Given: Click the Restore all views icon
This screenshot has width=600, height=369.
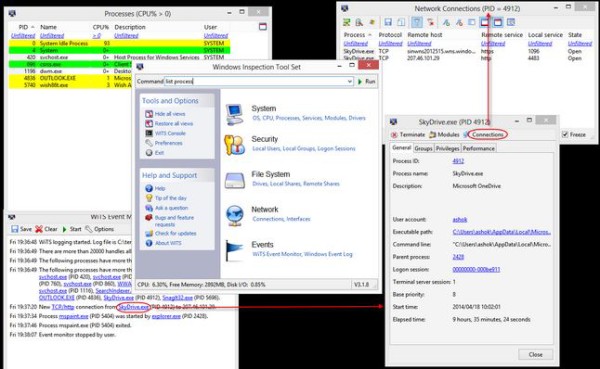Looking at the screenshot, I should [149, 124].
